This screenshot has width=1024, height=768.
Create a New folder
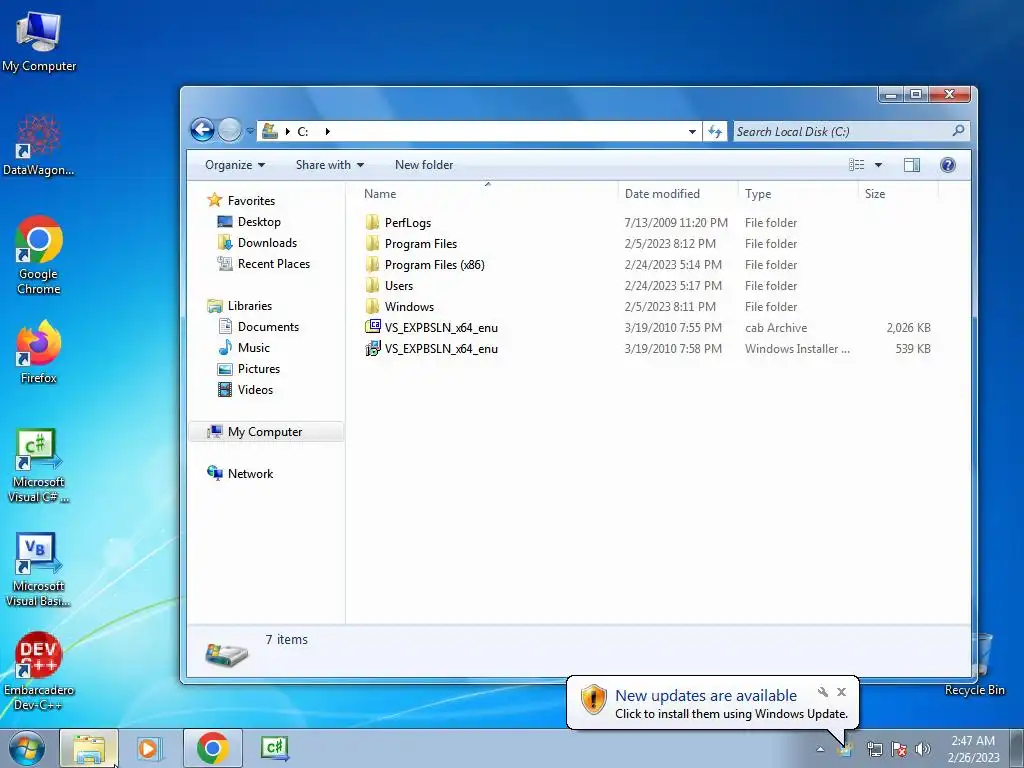tap(424, 165)
